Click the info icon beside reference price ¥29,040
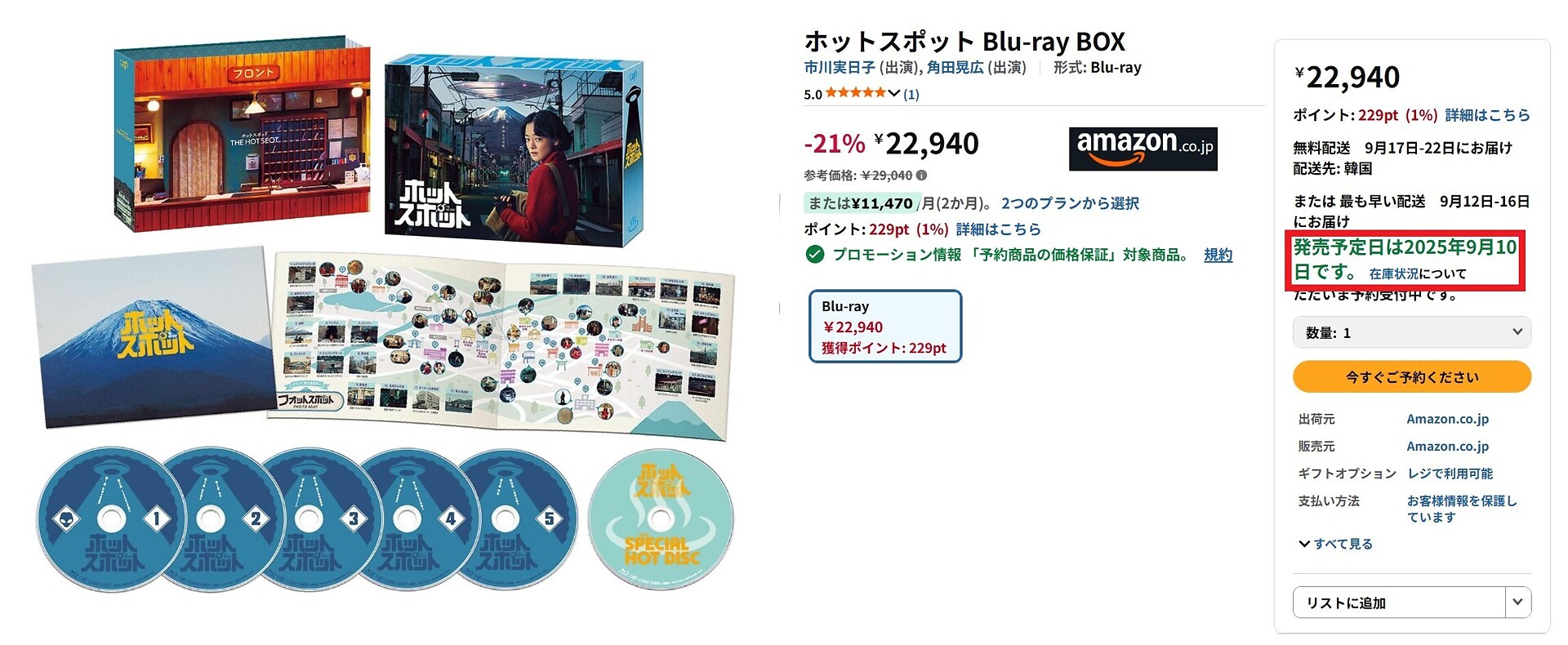The image size is (1568, 645). tap(921, 176)
